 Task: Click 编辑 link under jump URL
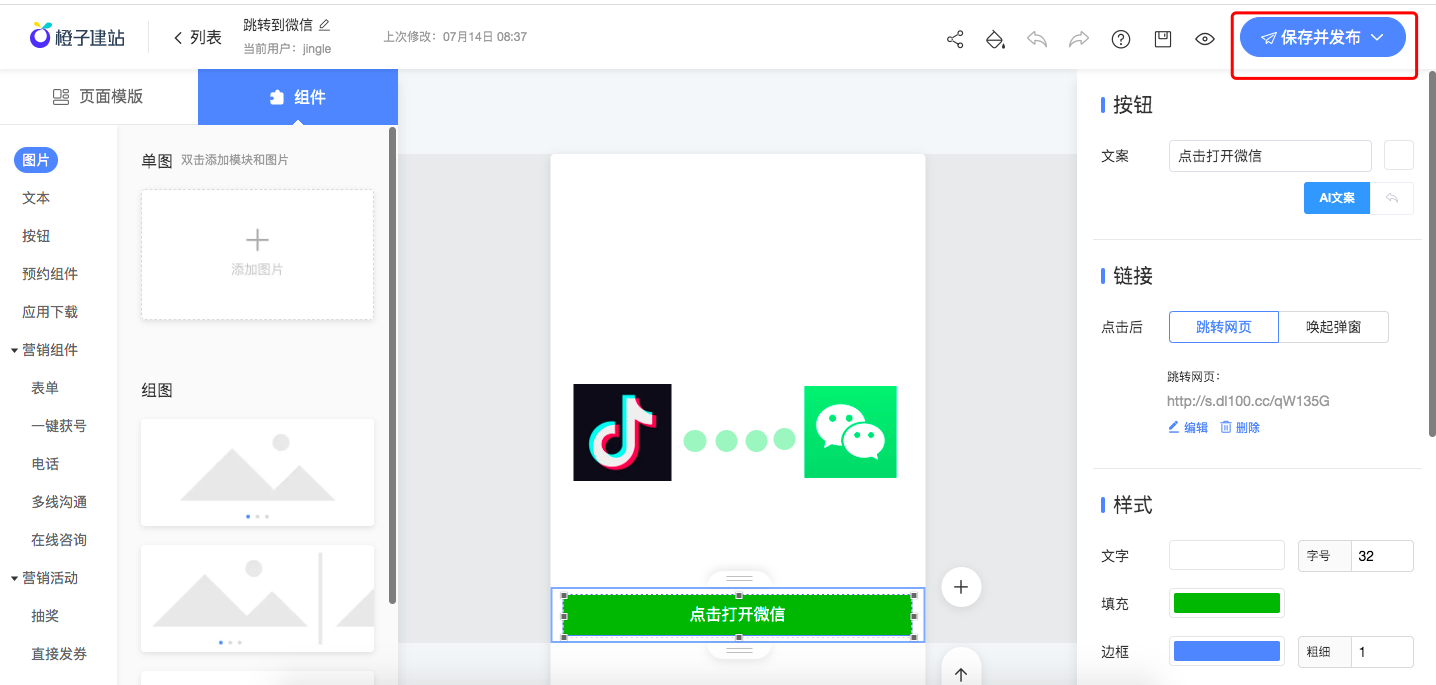(x=1188, y=428)
